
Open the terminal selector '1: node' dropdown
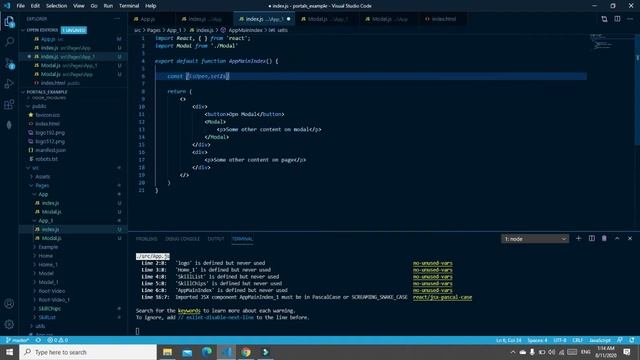[535, 239]
